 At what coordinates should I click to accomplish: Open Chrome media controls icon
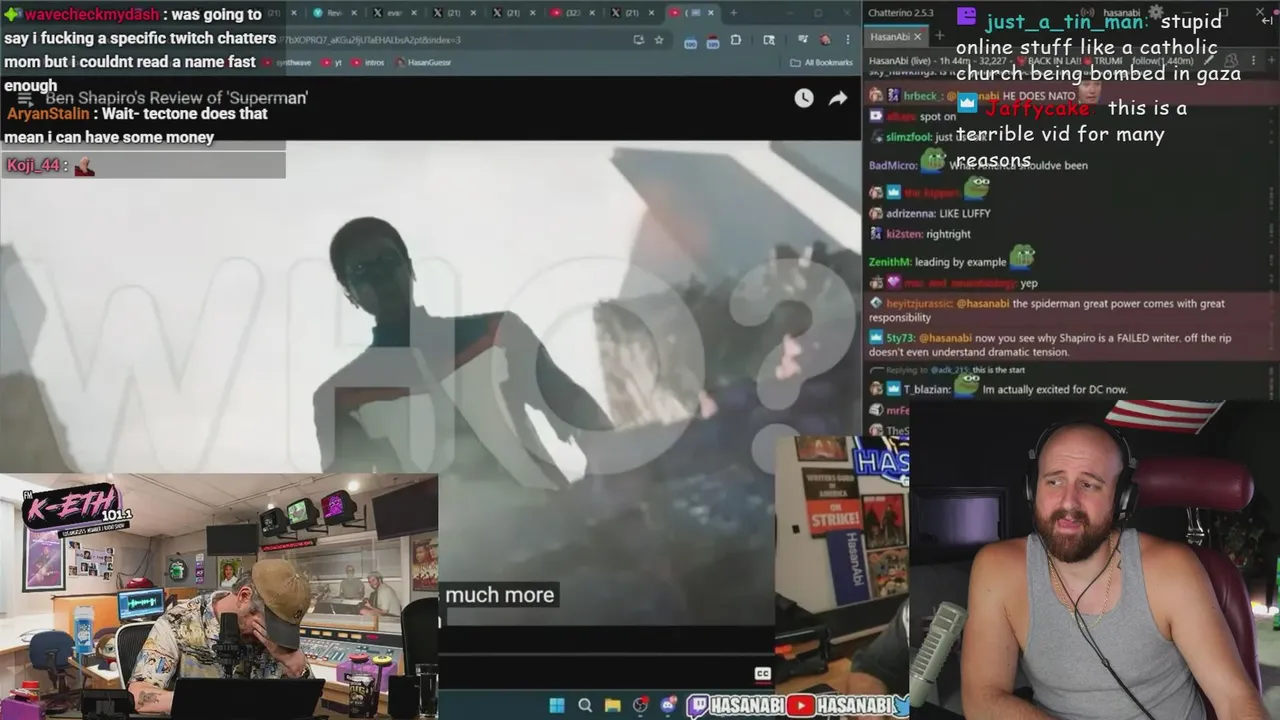[802, 40]
